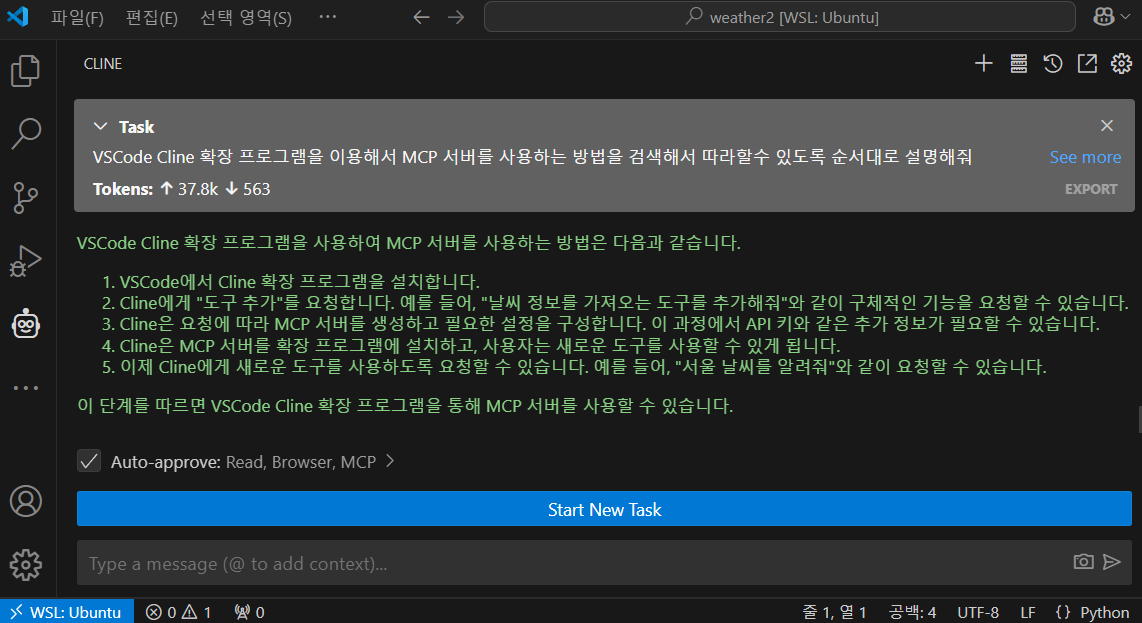Select the Cline robot icon in activity bar
This screenshot has width=1142, height=623.
(25, 324)
